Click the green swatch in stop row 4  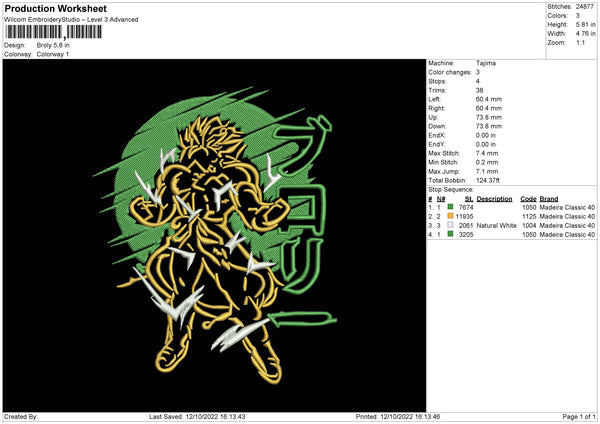(450, 234)
